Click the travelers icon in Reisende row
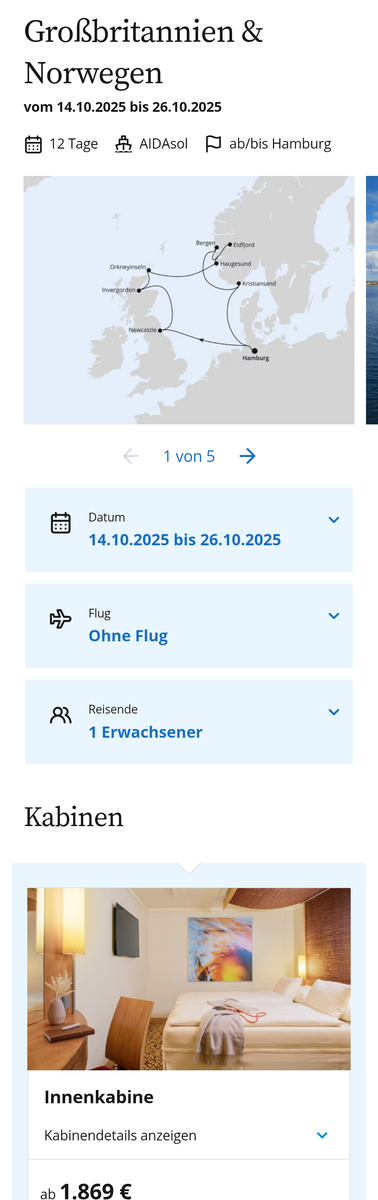Image resolution: width=378 pixels, height=1200 pixels. [61, 715]
